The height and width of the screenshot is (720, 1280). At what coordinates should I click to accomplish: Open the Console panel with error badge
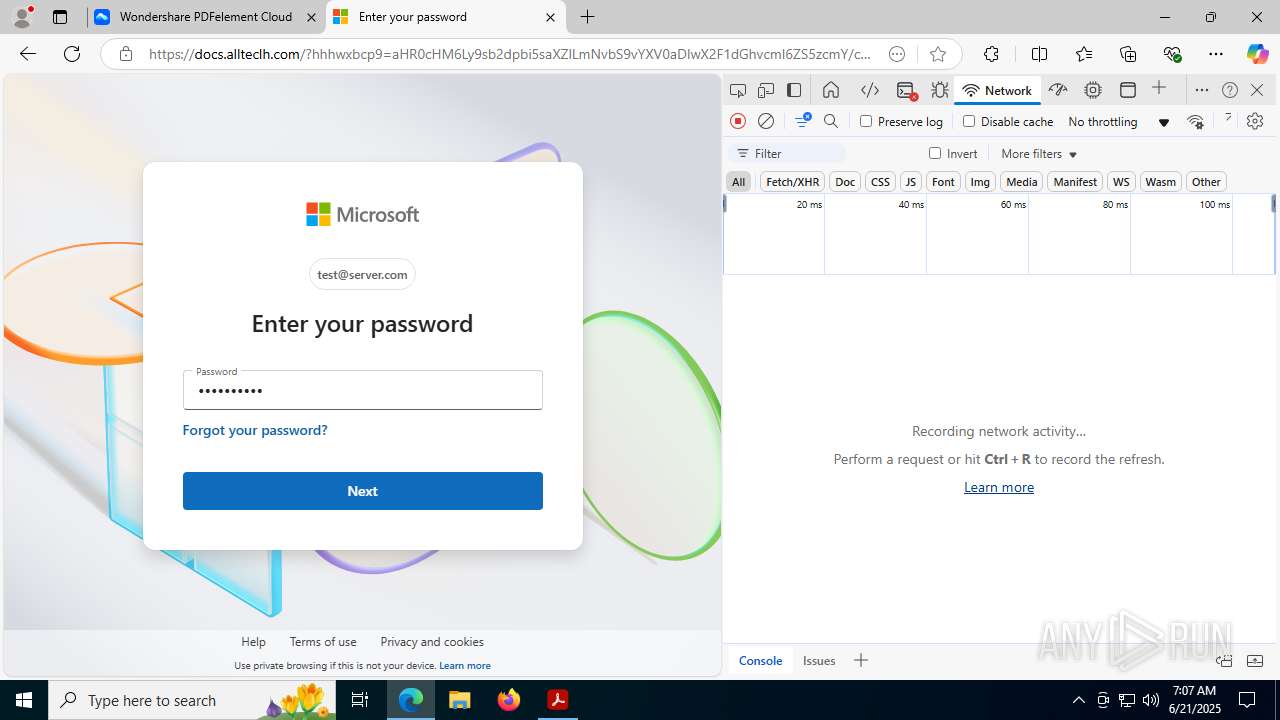coord(907,91)
